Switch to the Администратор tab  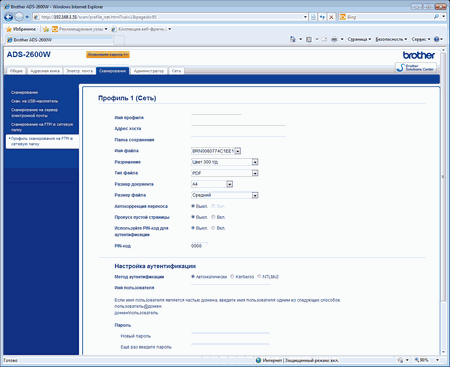[149, 71]
